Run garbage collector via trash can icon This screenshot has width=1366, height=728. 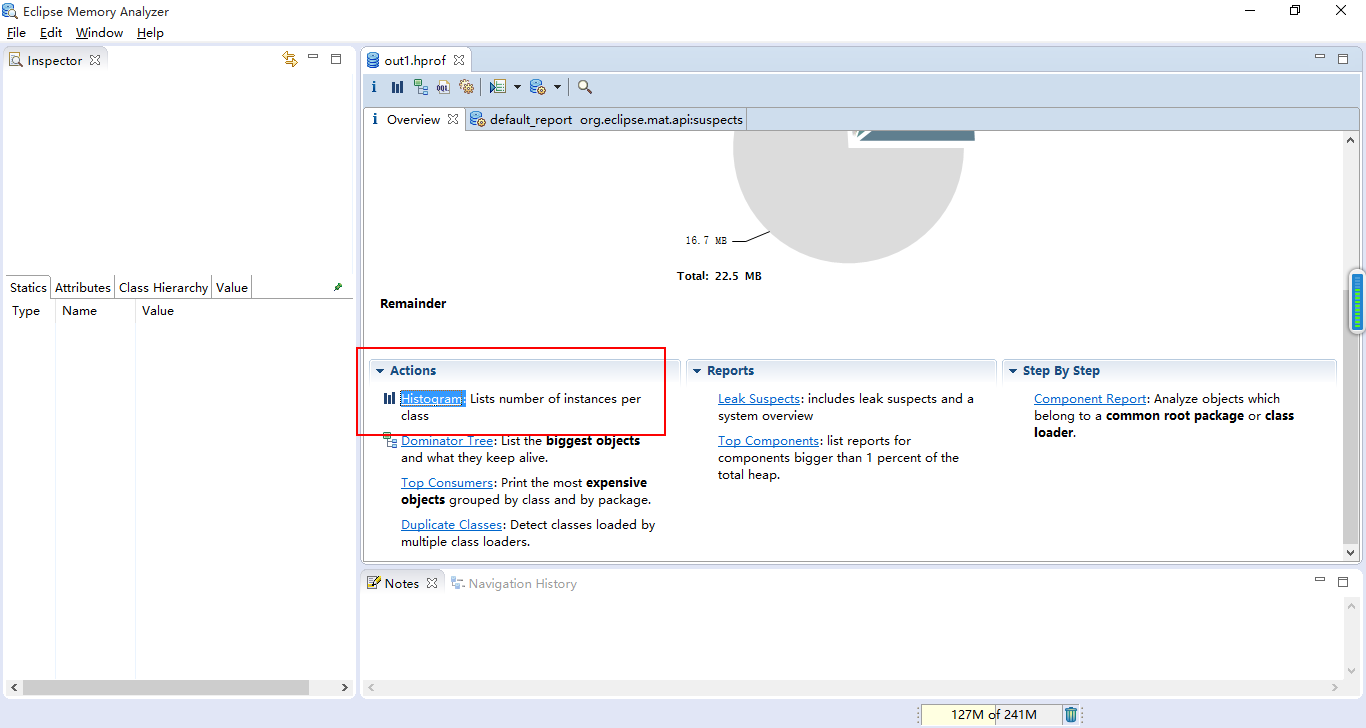tap(1071, 714)
